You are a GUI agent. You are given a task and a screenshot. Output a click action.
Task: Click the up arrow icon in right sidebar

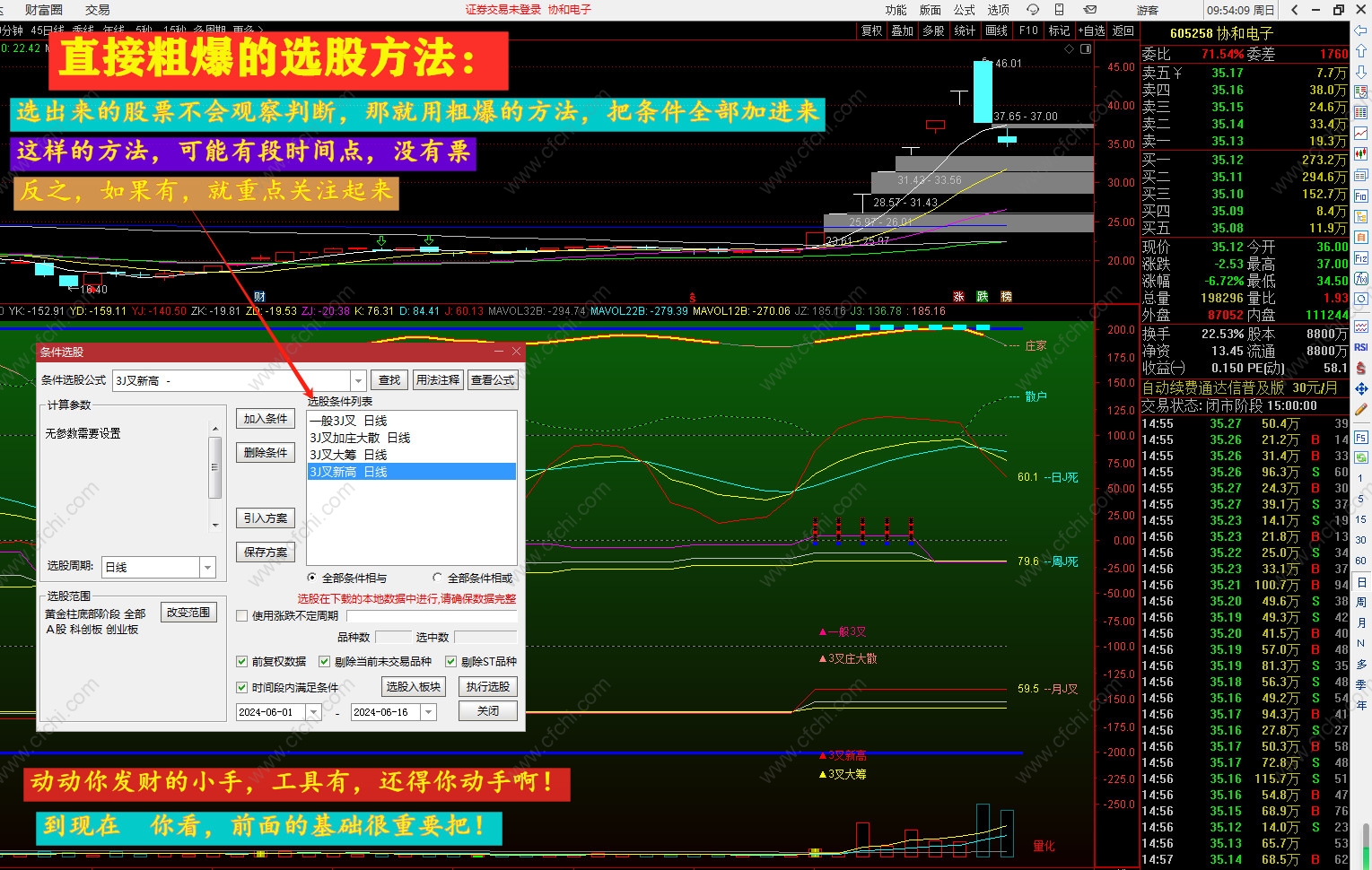tap(1361, 50)
